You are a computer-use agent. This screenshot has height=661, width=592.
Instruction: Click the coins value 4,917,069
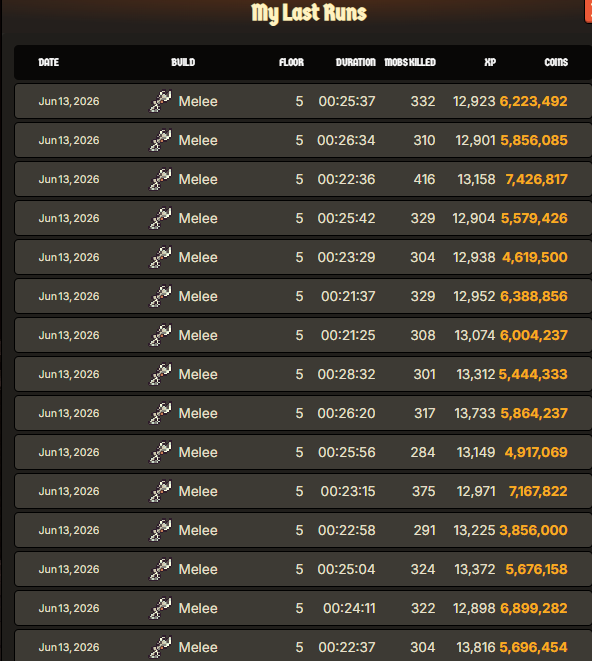(536, 452)
